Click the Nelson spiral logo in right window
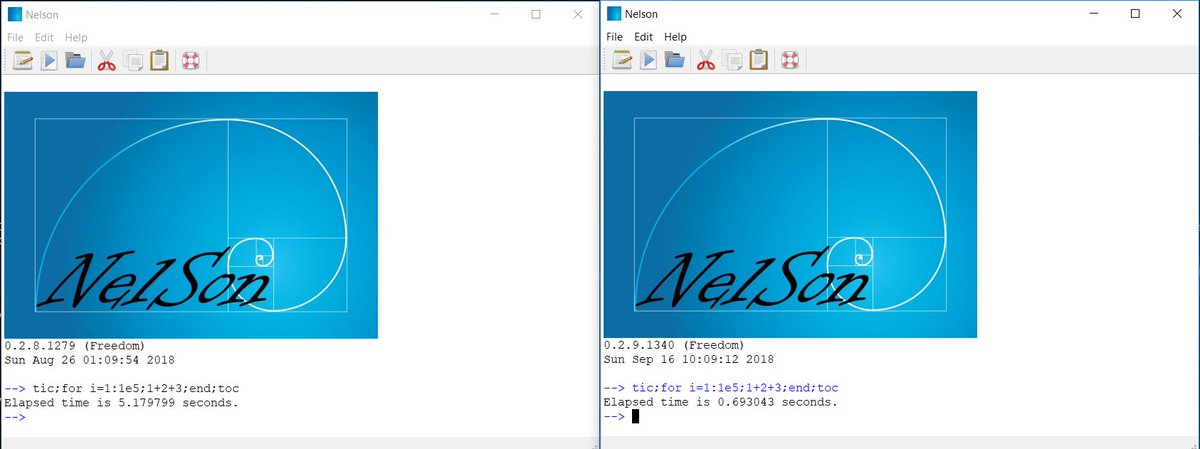The image size is (1200, 449). (x=790, y=215)
